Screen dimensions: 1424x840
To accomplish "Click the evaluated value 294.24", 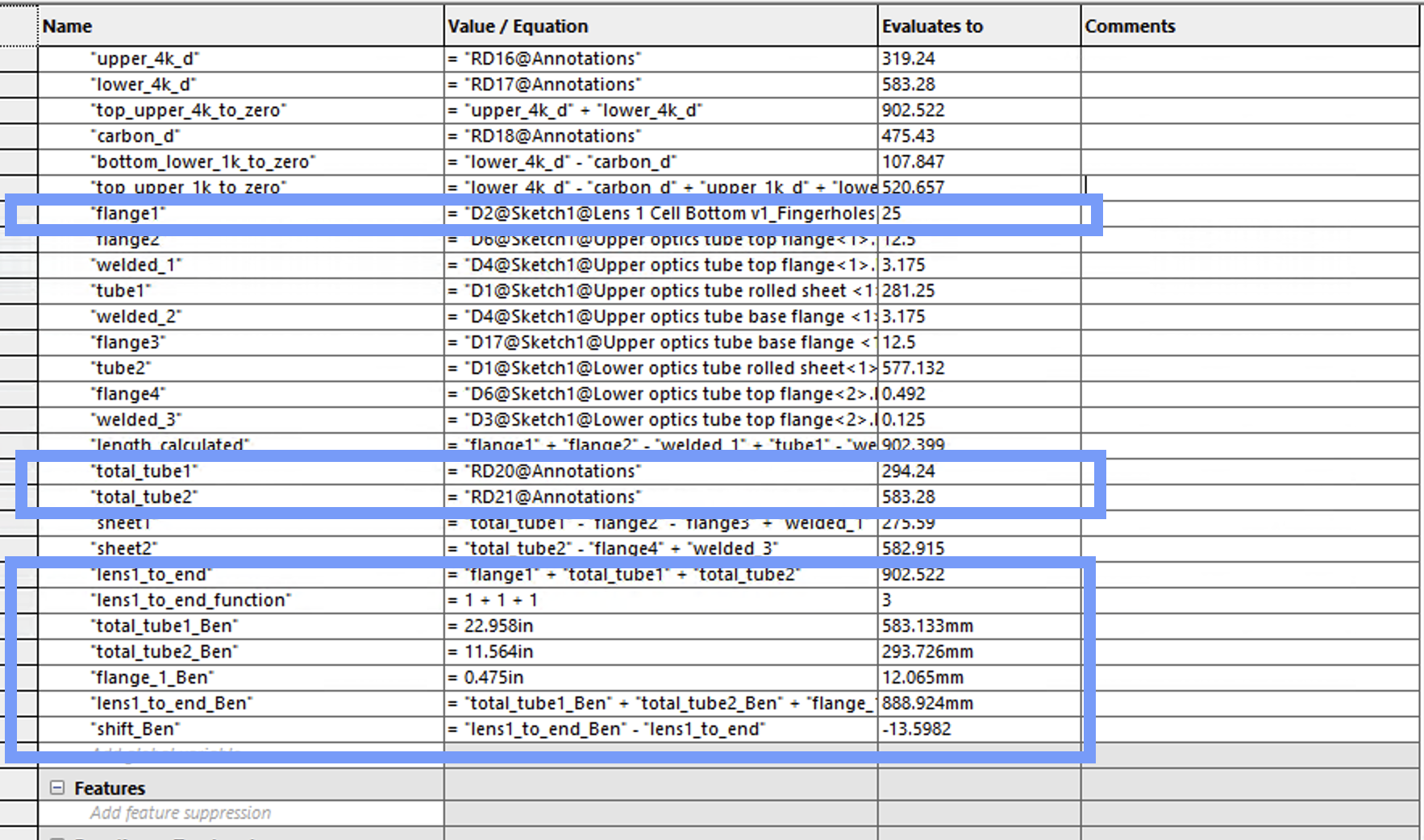I will coord(908,472).
